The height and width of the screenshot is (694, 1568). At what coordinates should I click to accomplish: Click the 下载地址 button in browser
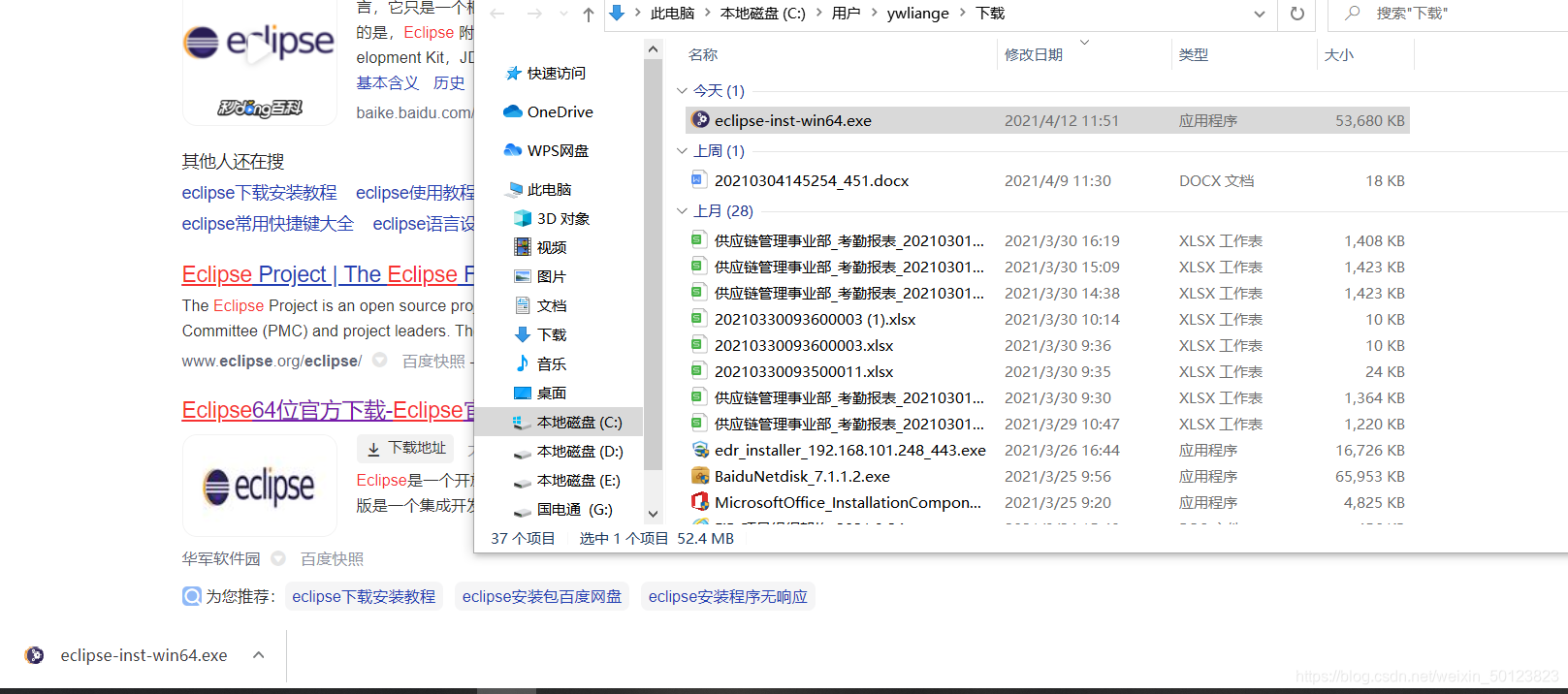point(406,448)
